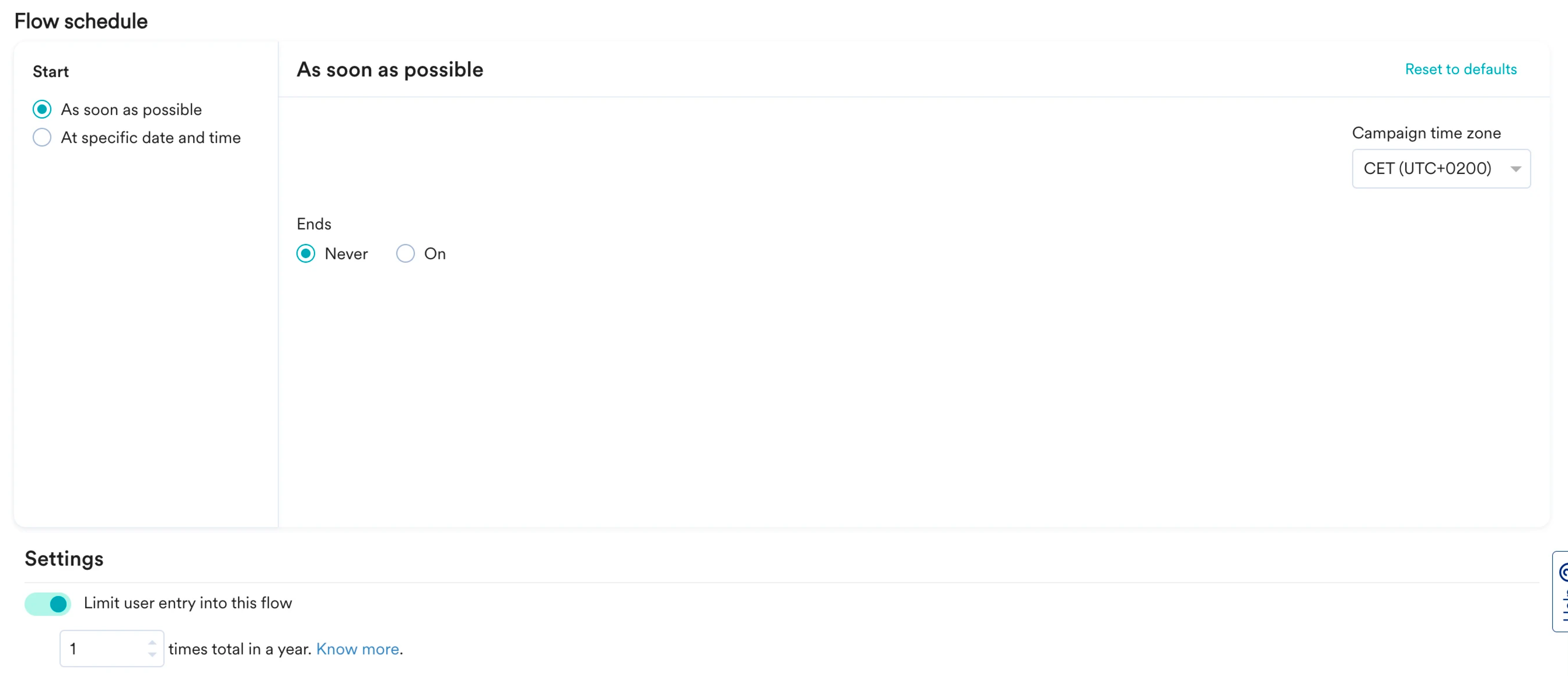Click the 'Campaign time zone' field label
The width and height of the screenshot is (1568, 676).
1426,133
